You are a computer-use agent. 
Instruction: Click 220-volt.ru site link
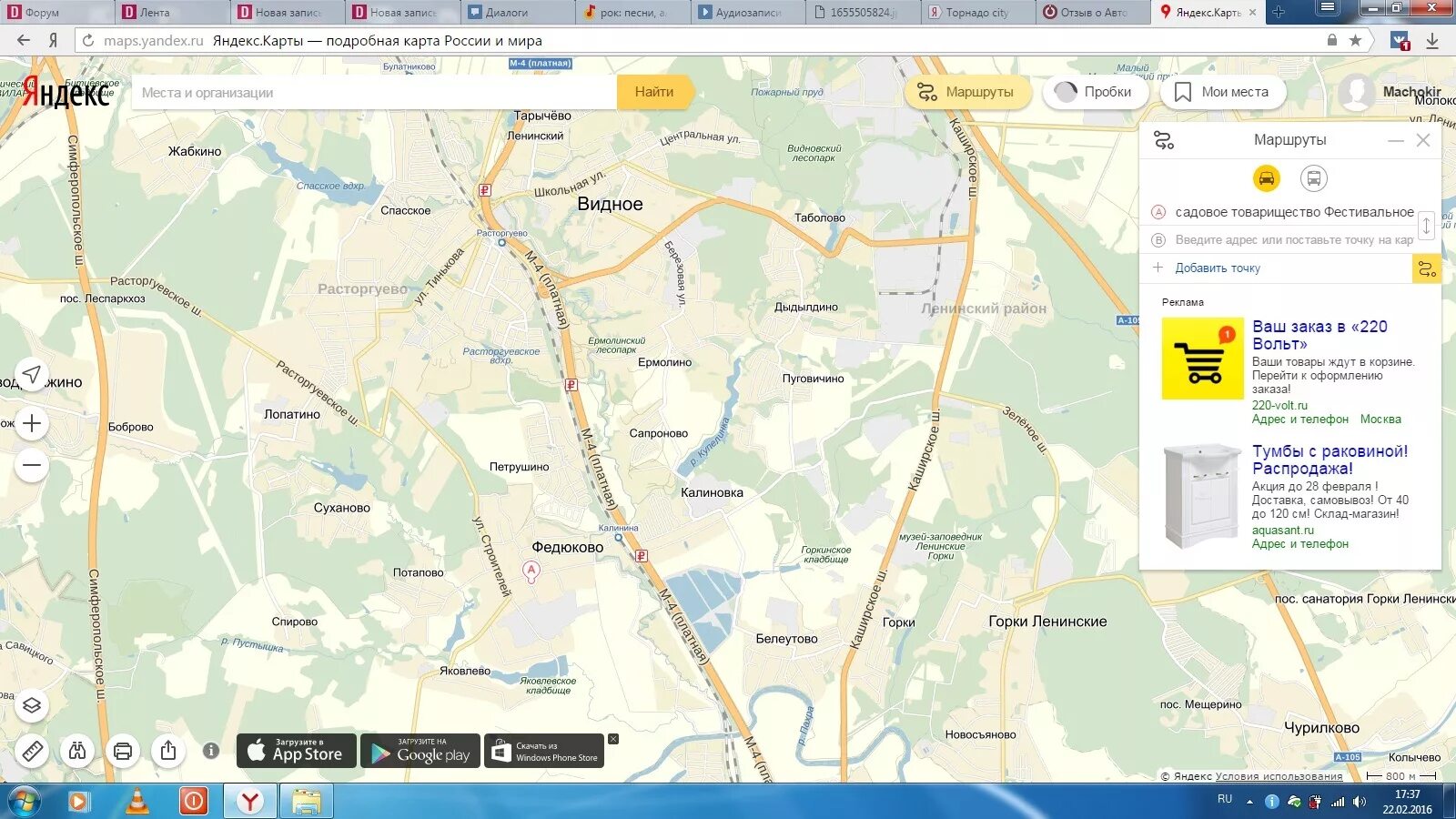(x=1279, y=406)
